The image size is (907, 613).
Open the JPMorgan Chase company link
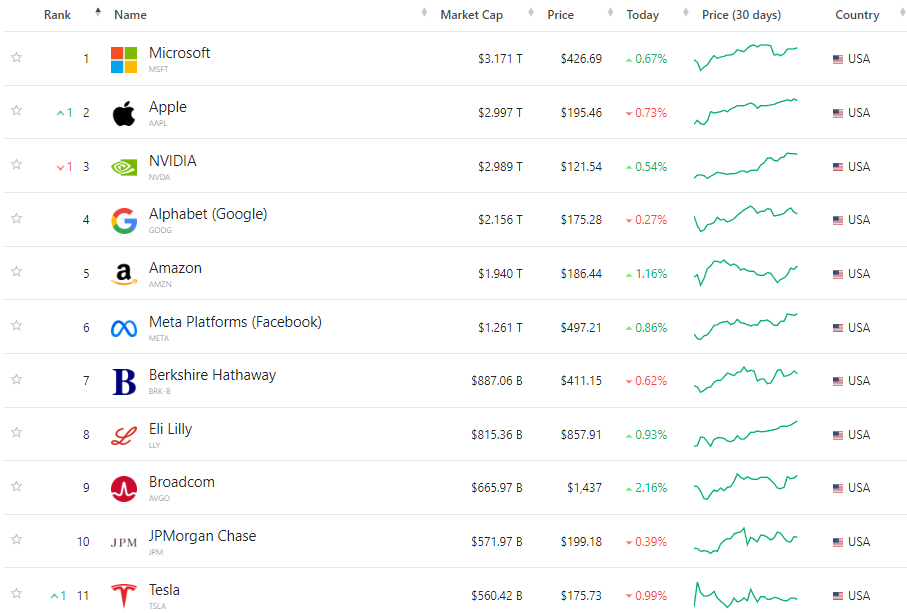click(202, 536)
